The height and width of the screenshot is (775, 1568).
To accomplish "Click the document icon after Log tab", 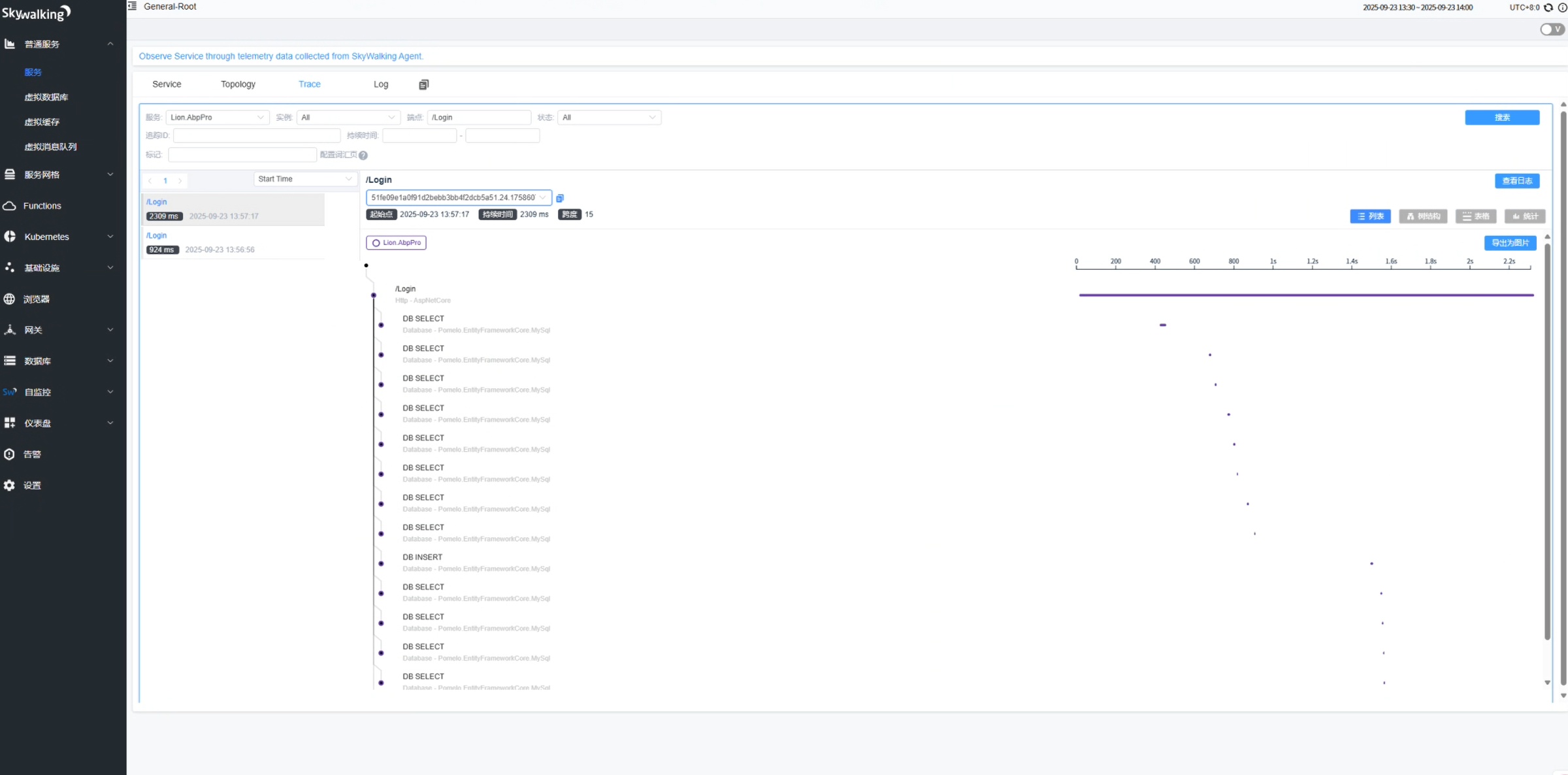I will tap(423, 84).
